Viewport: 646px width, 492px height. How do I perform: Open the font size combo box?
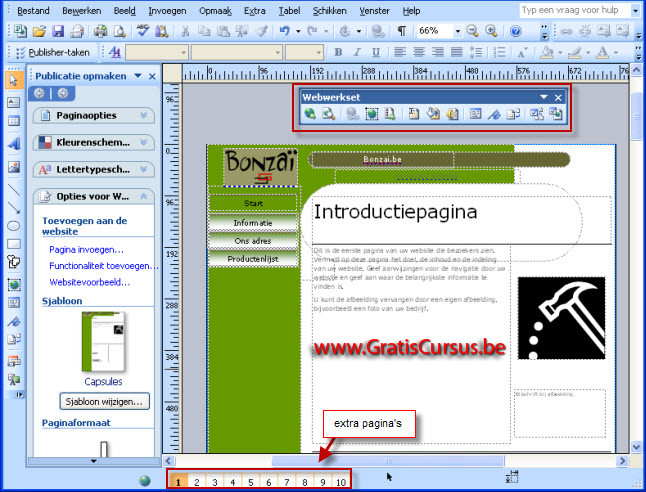click(304, 52)
